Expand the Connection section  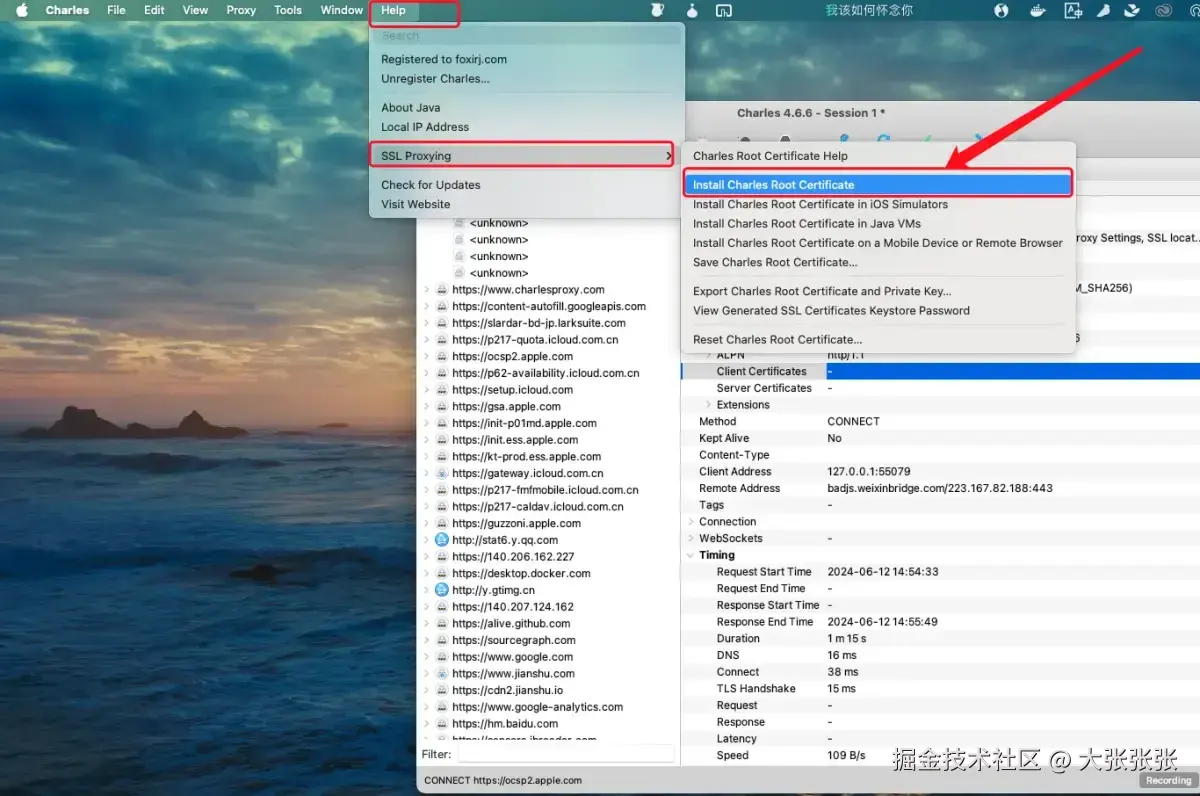[x=691, y=522]
